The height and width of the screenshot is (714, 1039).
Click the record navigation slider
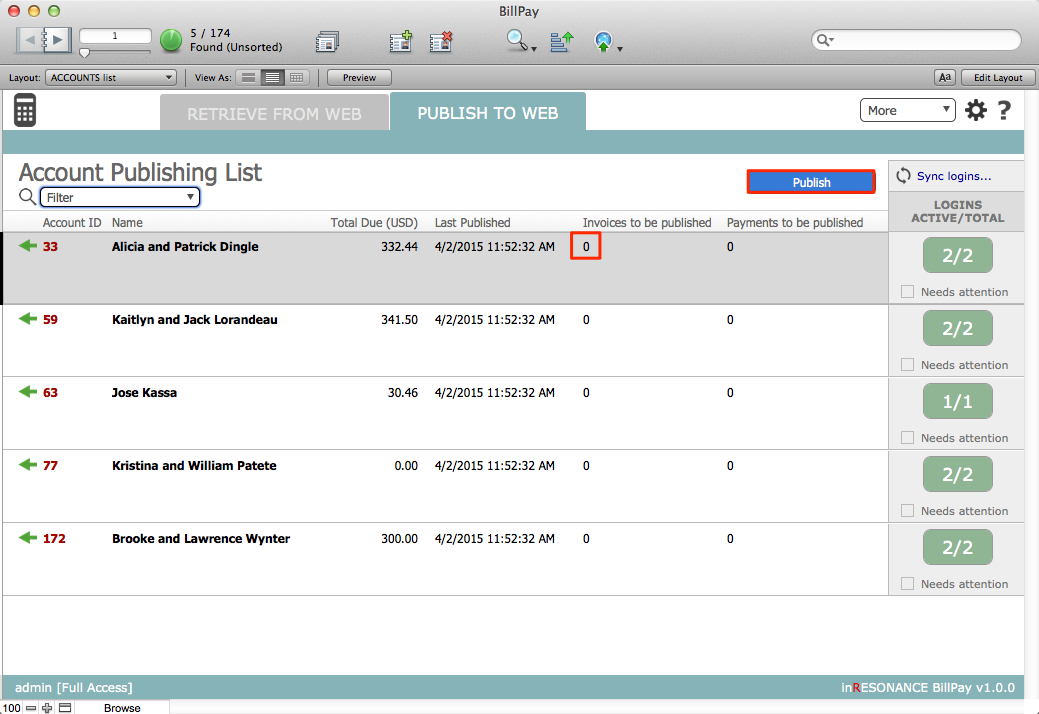114,52
